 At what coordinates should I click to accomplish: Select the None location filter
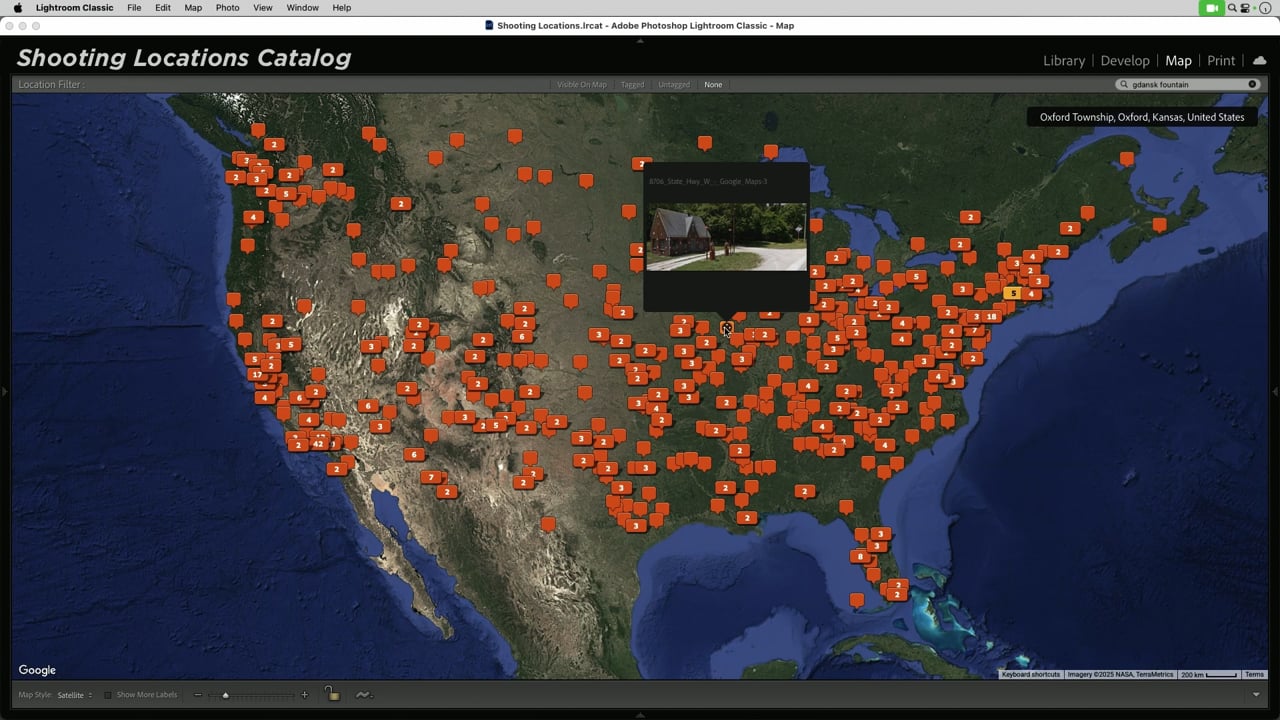click(713, 85)
